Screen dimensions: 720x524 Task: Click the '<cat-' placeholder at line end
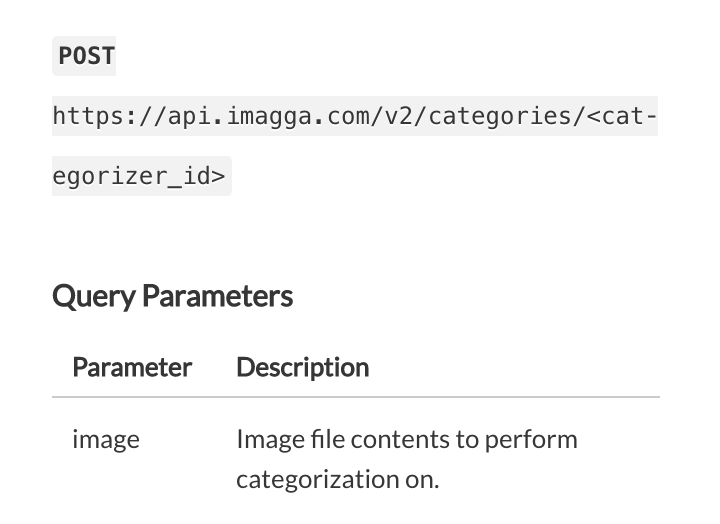pyautogui.click(x=621, y=116)
